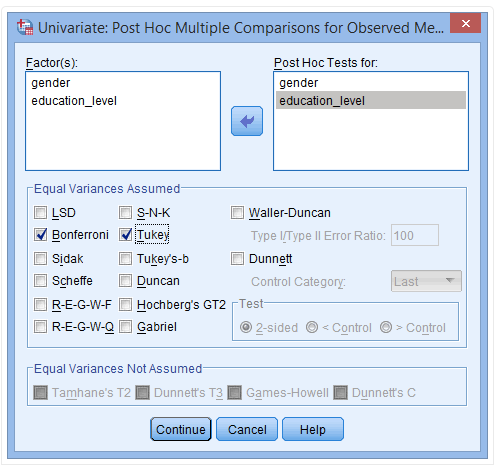Image resolution: width=494 pixels, height=465 pixels.
Task: Open Help for this dialog
Action: click(313, 429)
